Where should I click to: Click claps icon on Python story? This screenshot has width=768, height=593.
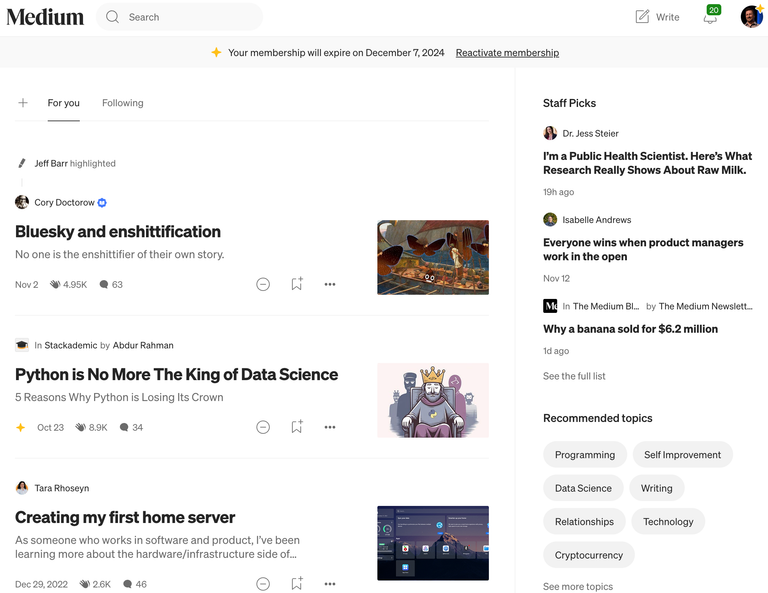click(x=81, y=428)
